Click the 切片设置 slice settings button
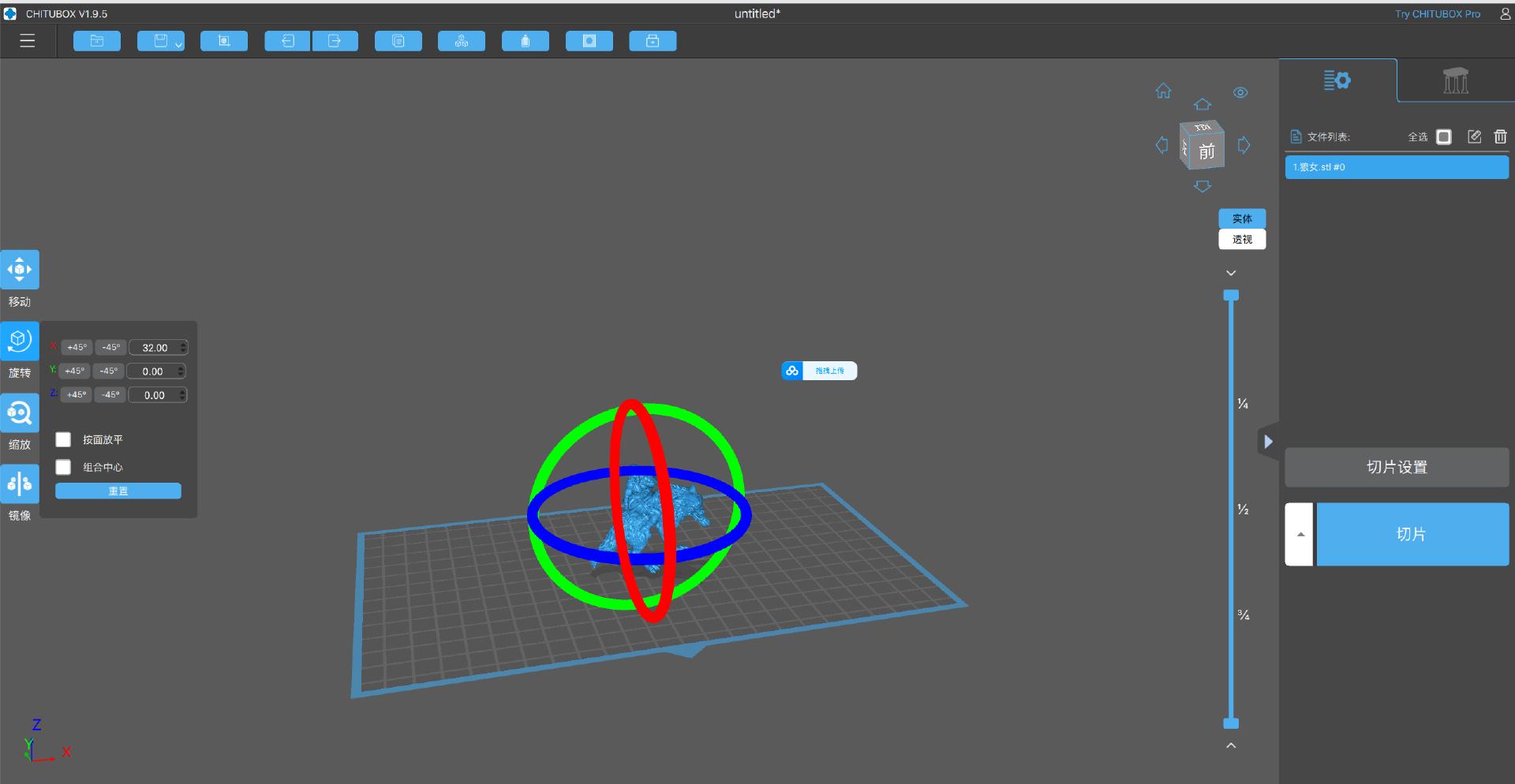This screenshot has height=784, width=1515. pyautogui.click(x=1396, y=467)
